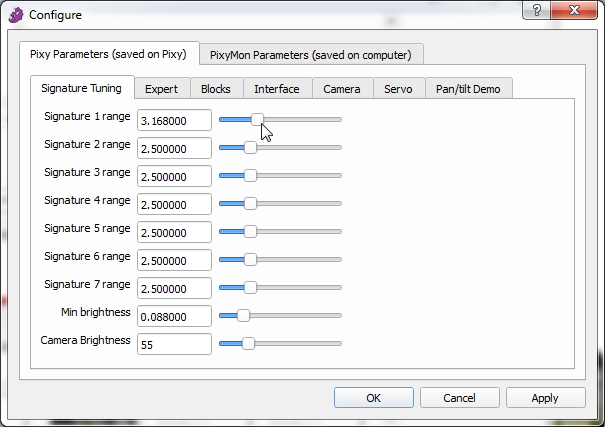This screenshot has width=605, height=427.
Task: Open the Interface tab
Action: coord(276,89)
